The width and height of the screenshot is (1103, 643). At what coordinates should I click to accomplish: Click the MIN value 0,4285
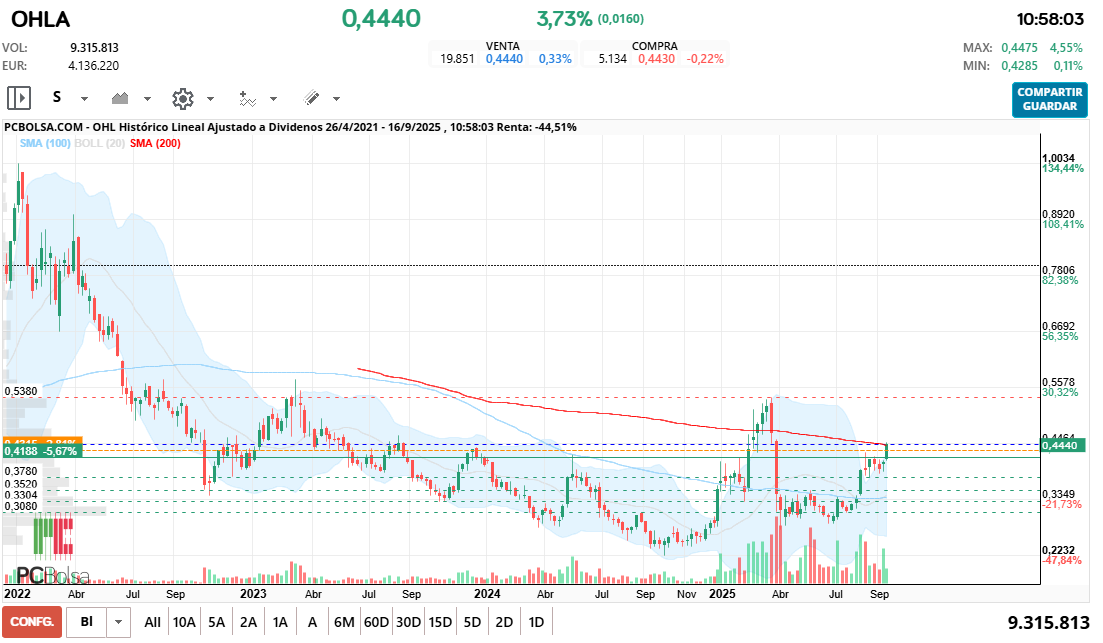pos(1019,66)
